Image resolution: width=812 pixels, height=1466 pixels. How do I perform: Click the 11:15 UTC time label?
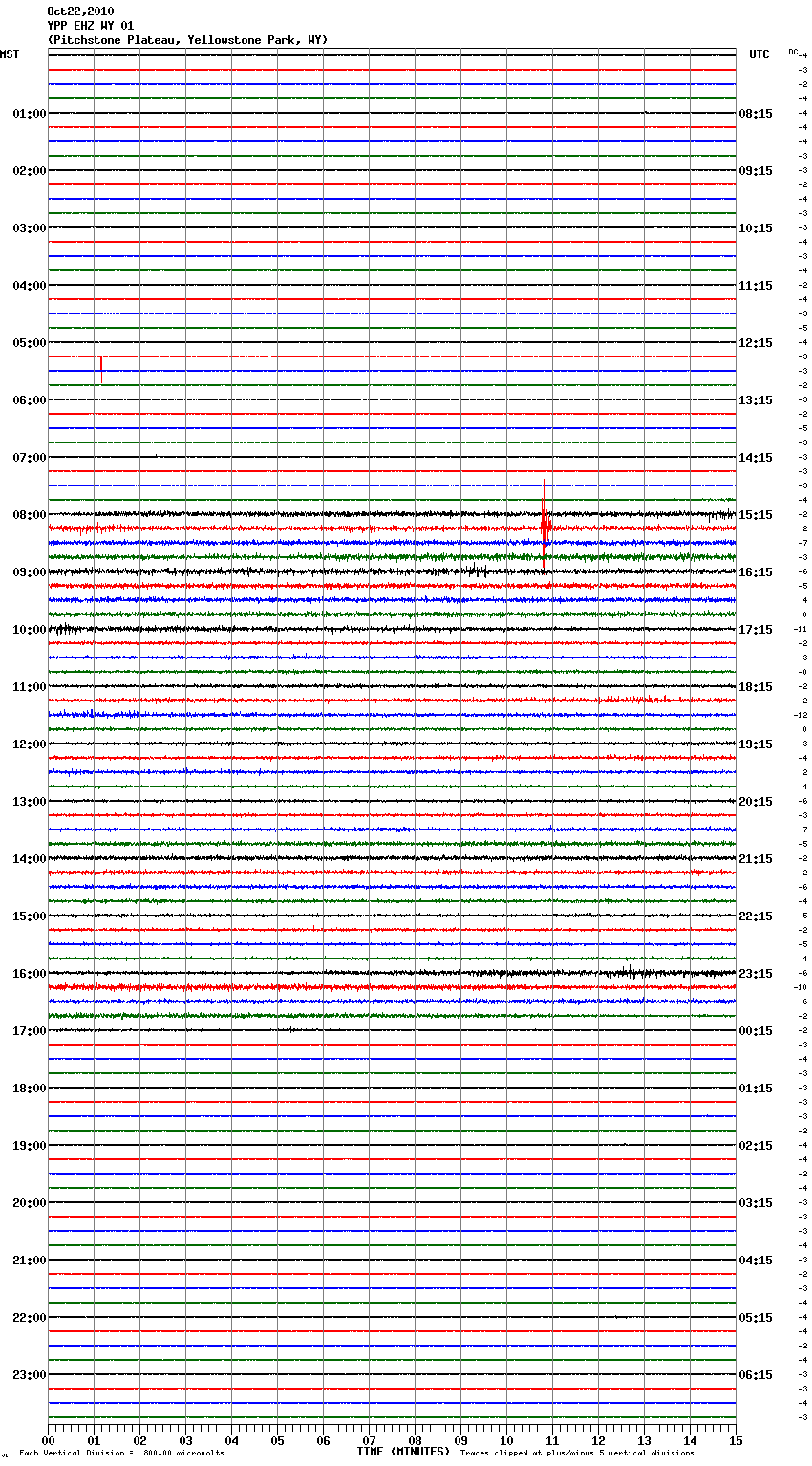click(x=756, y=286)
